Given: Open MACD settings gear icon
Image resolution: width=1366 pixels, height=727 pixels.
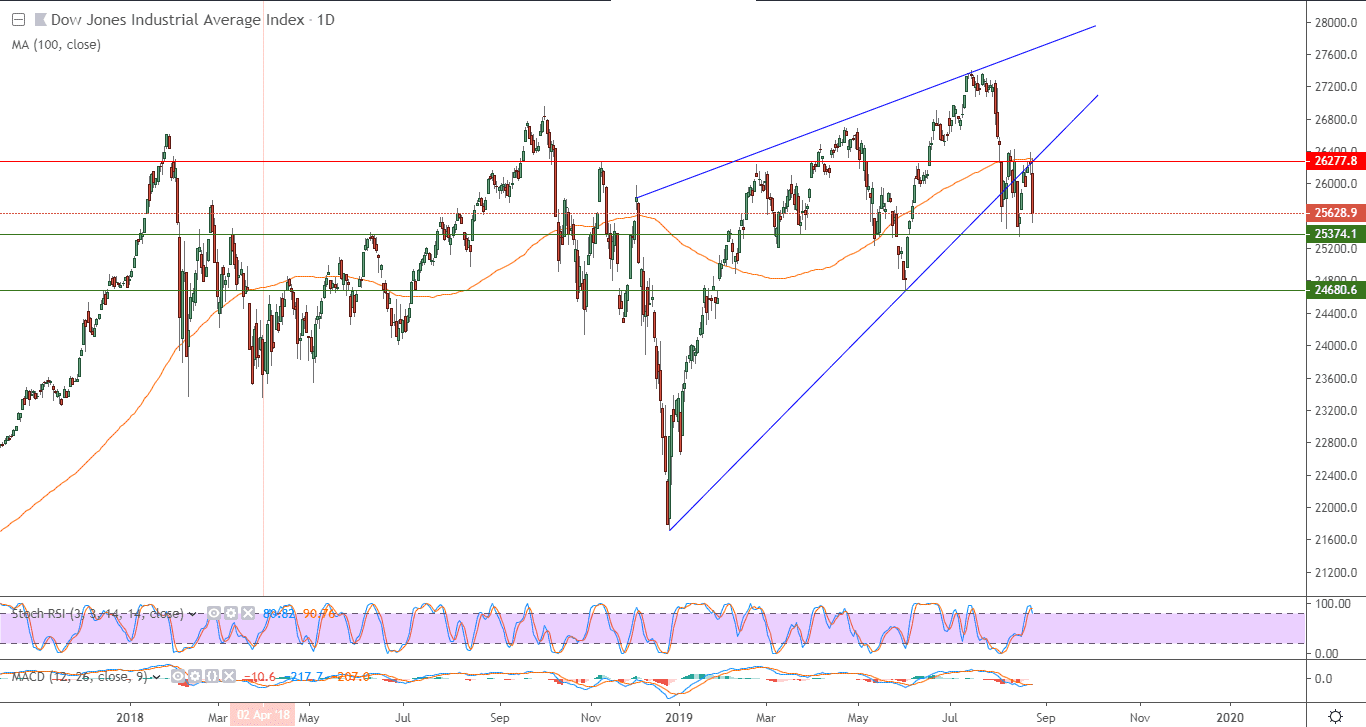Looking at the screenshot, I should (195, 677).
